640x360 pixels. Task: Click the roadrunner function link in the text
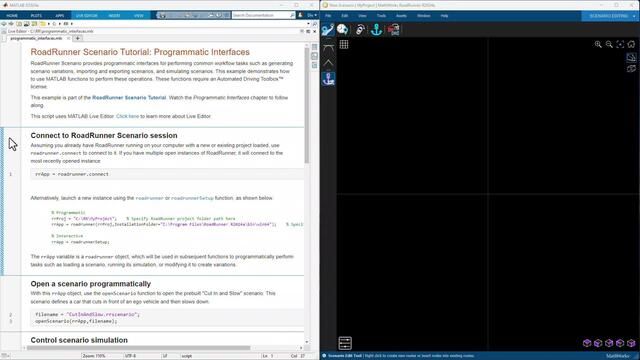(x=149, y=198)
